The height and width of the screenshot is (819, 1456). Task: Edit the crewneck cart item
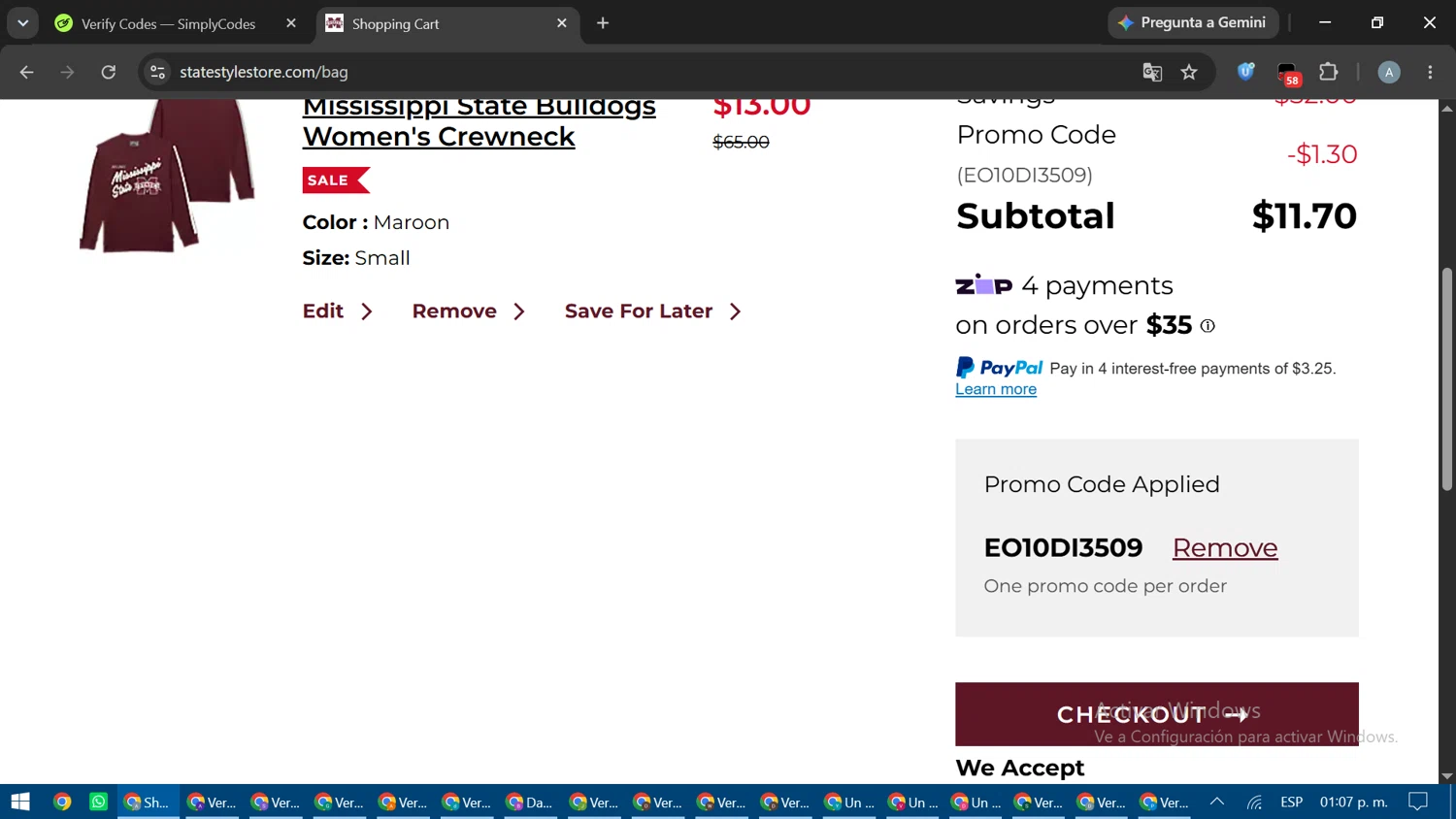pos(338,311)
